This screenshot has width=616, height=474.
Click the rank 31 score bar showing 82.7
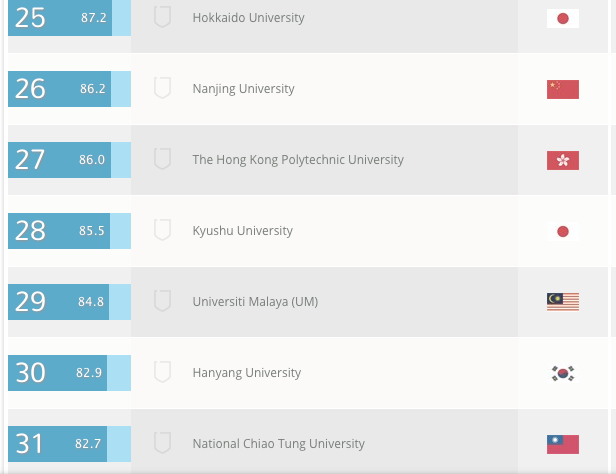[x=69, y=444]
